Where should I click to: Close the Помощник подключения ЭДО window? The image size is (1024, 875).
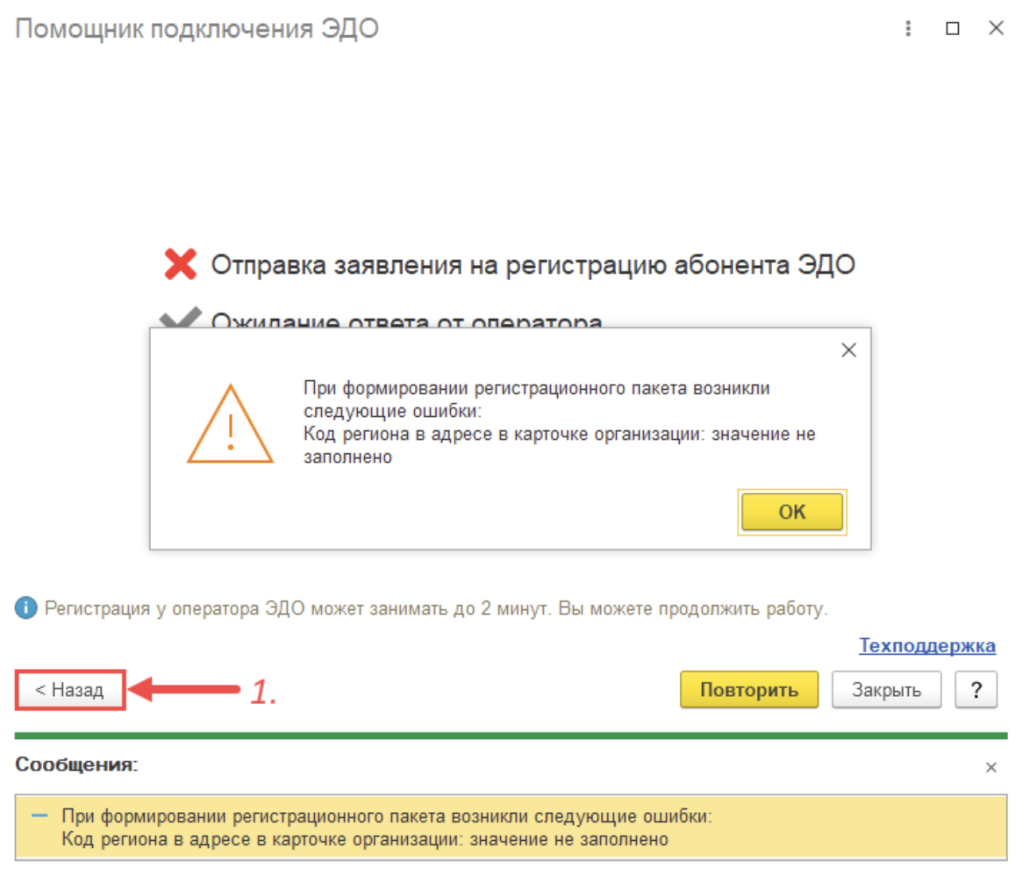(996, 28)
